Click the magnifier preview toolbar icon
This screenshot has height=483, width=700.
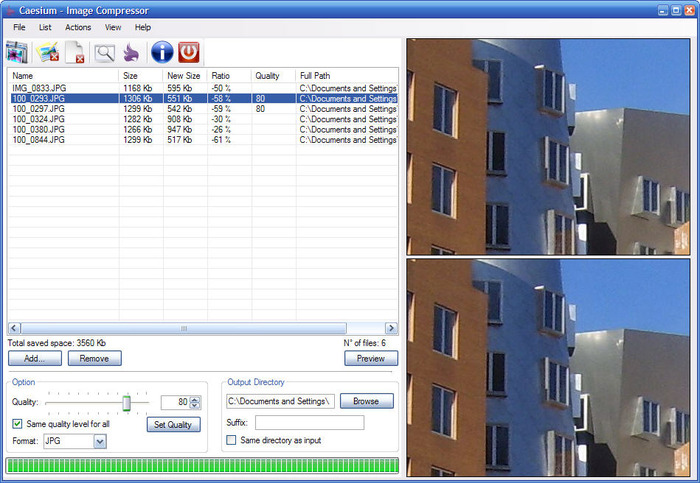[x=104, y=53]
